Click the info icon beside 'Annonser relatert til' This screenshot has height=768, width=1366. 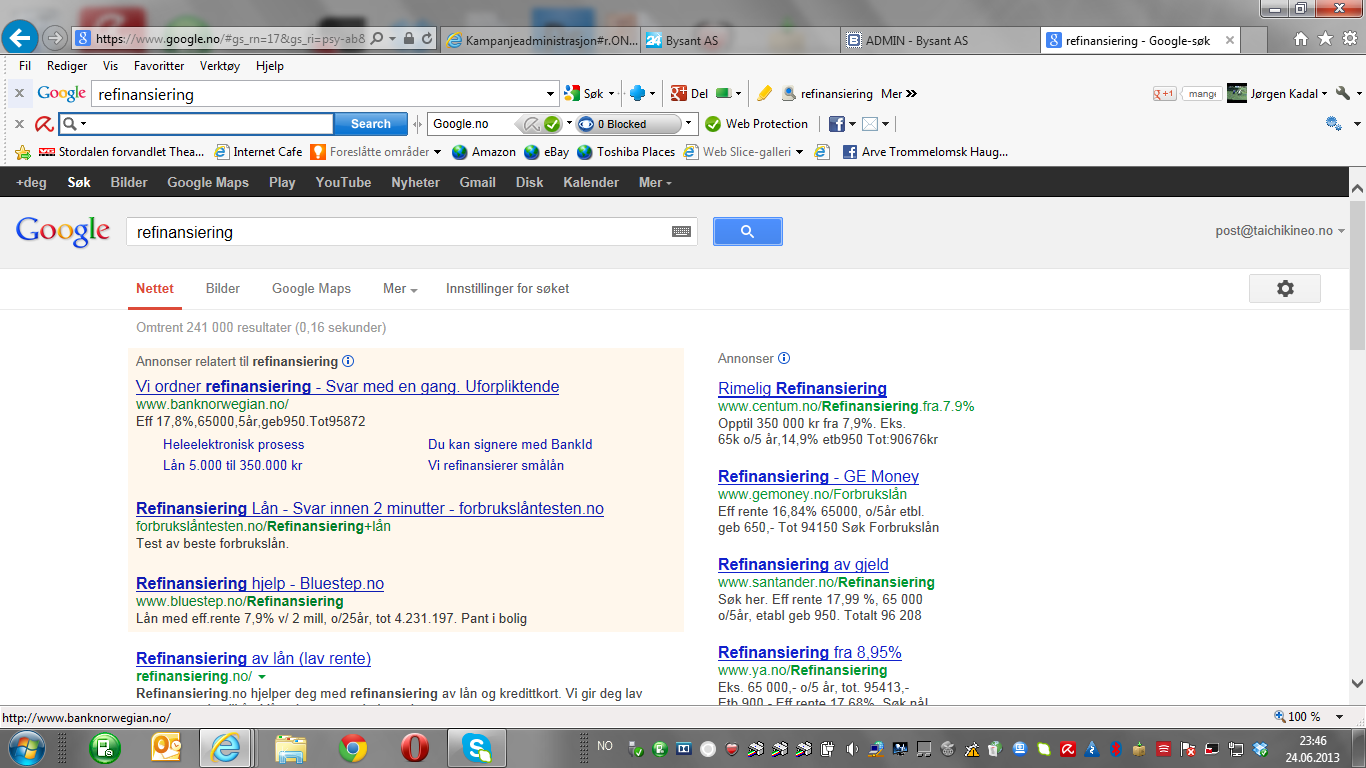tap(348, 361)
